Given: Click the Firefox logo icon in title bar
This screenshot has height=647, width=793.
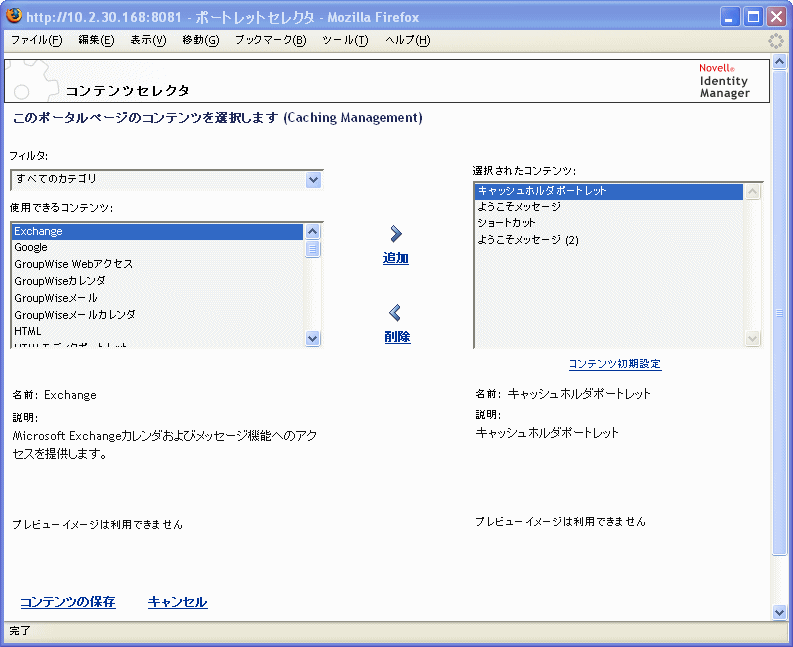Looking at the screenshot, I should [x=14, y=16].
